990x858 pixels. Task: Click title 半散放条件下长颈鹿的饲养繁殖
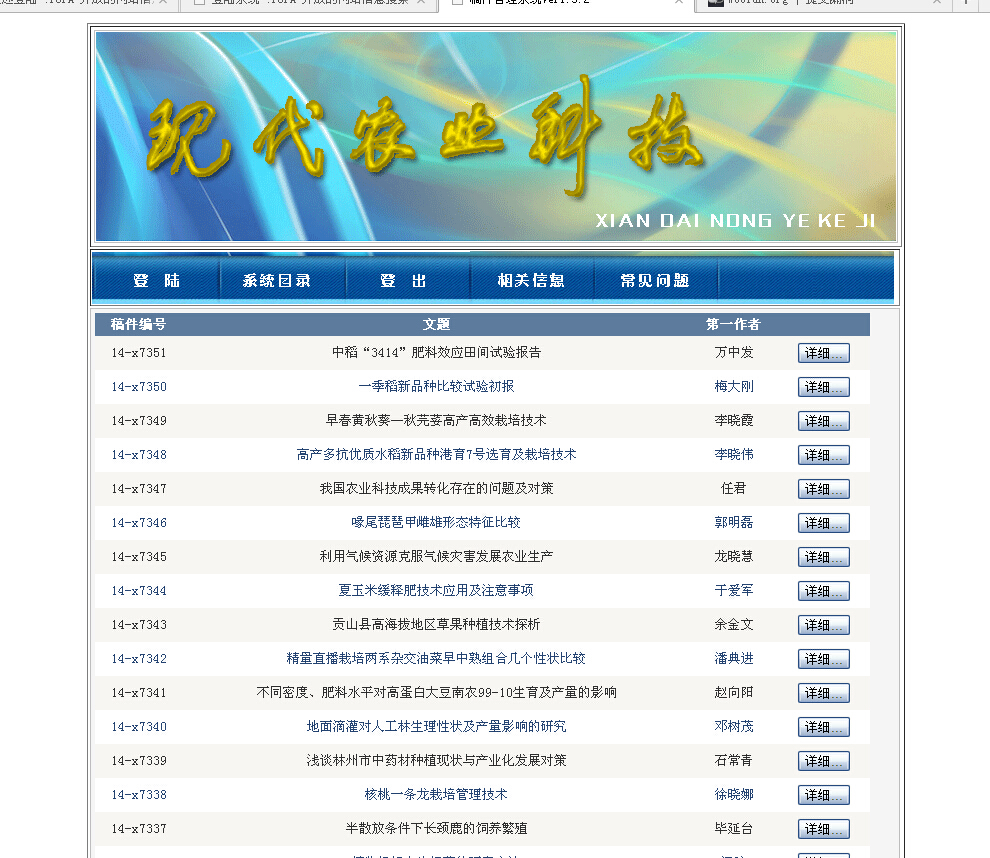[x=436, y=830]
